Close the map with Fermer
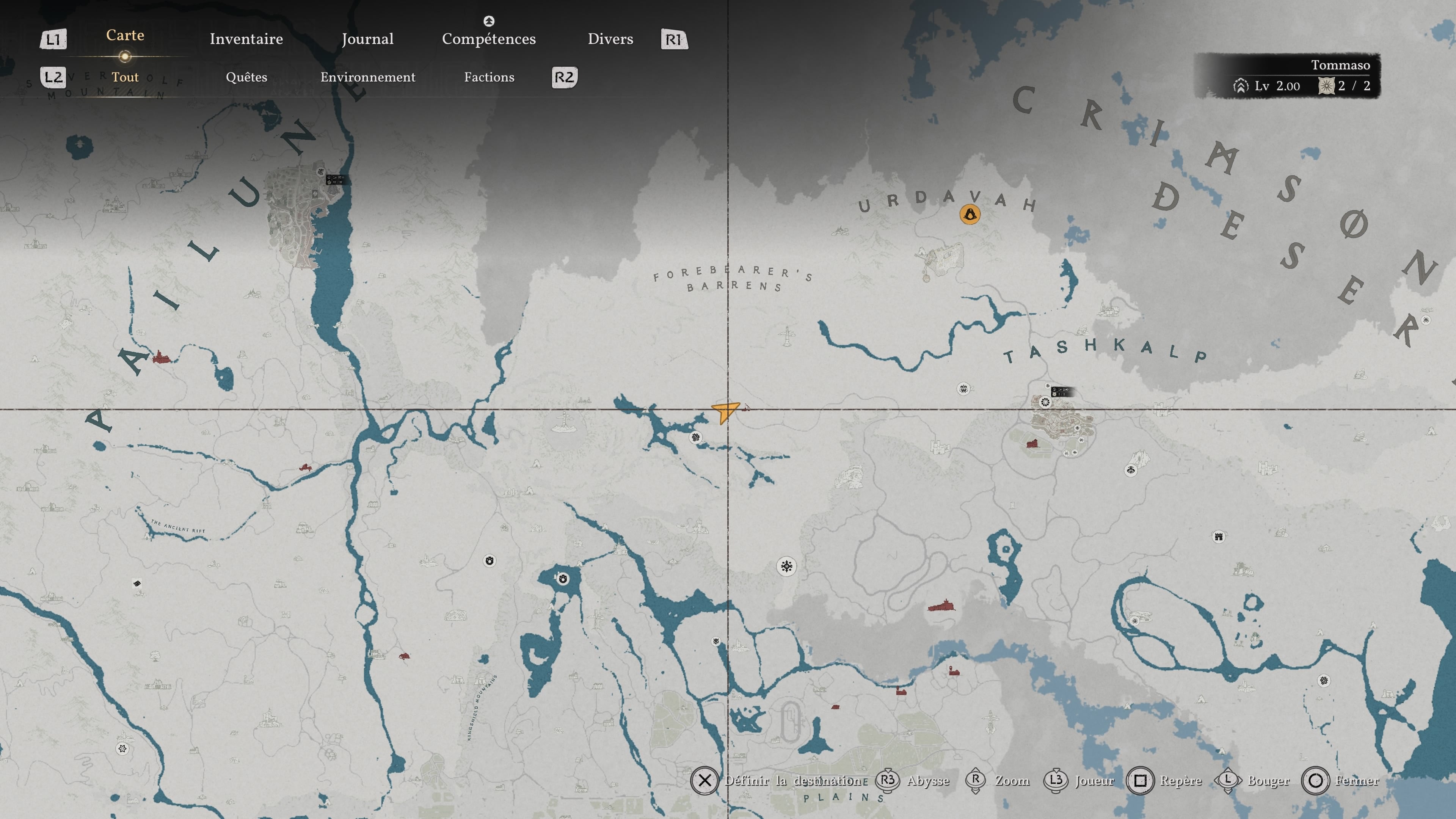This screenshot has height=819, width=1456. 1341,781
